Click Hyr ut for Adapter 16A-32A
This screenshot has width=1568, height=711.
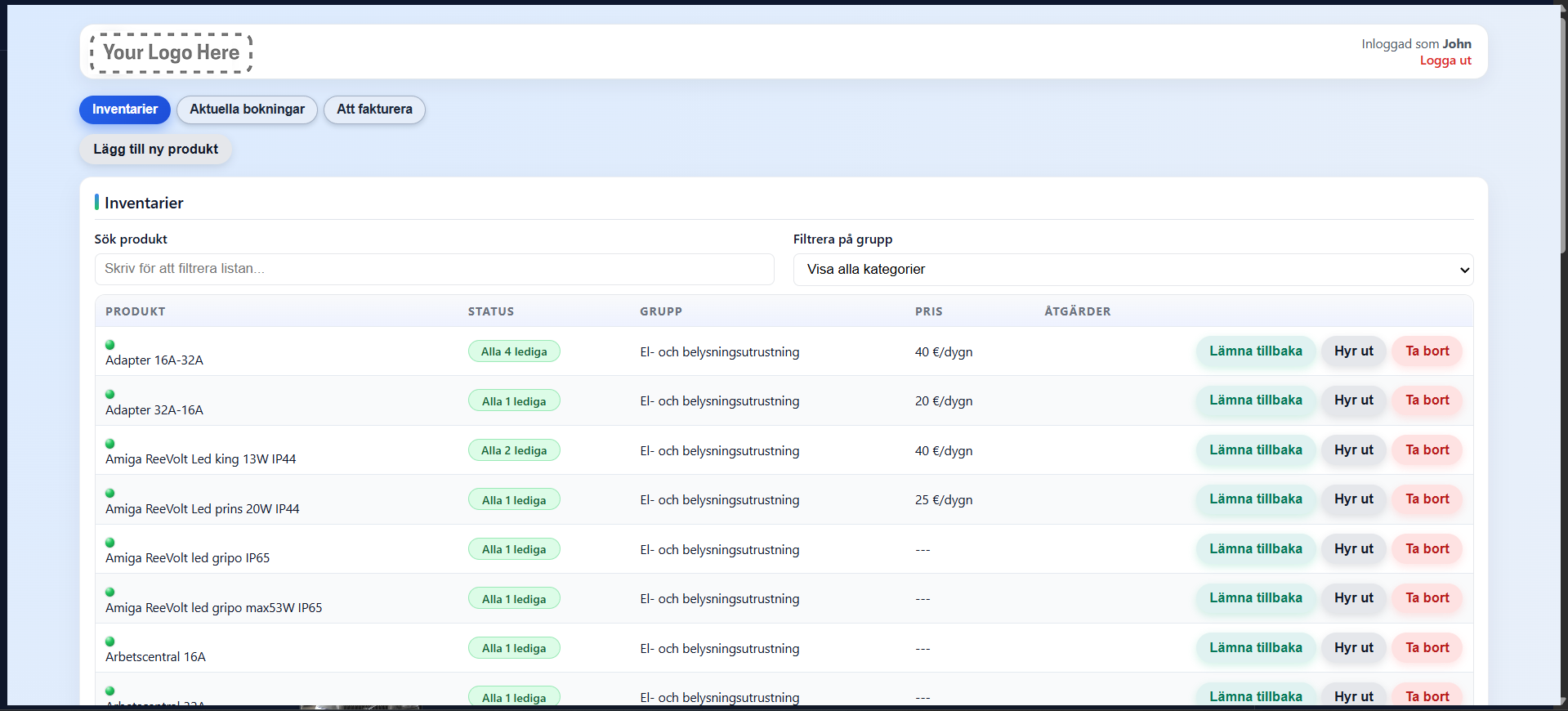pos(1353,351)
